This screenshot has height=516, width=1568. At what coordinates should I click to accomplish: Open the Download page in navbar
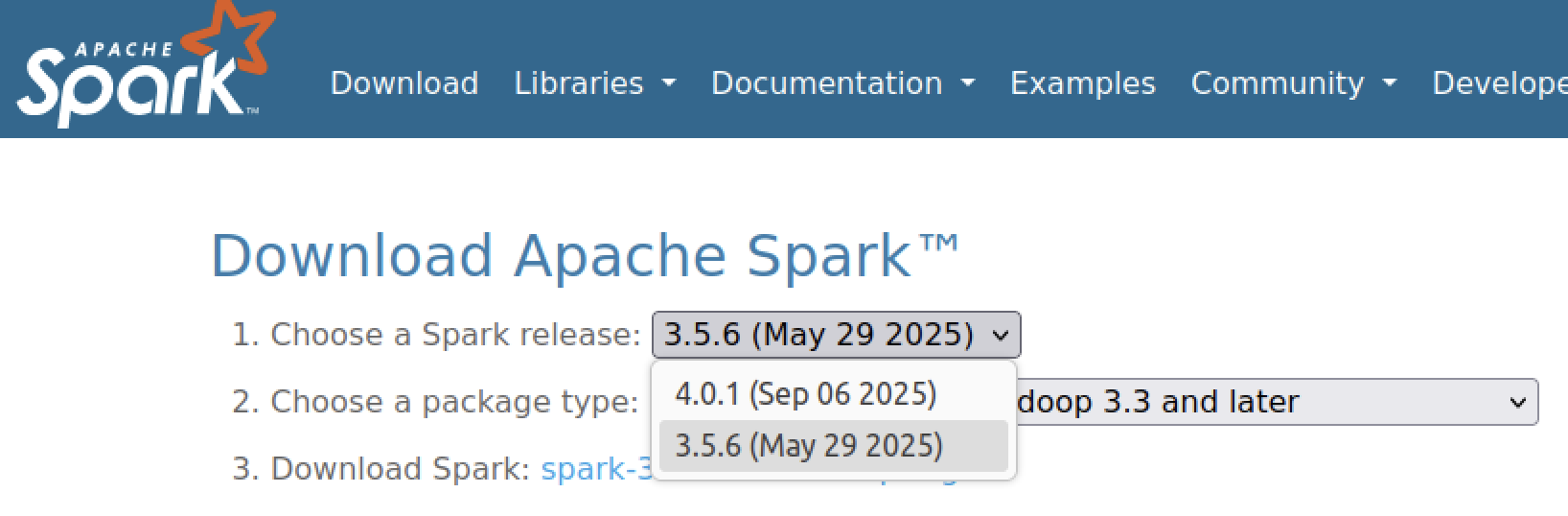tap(404, 83)
